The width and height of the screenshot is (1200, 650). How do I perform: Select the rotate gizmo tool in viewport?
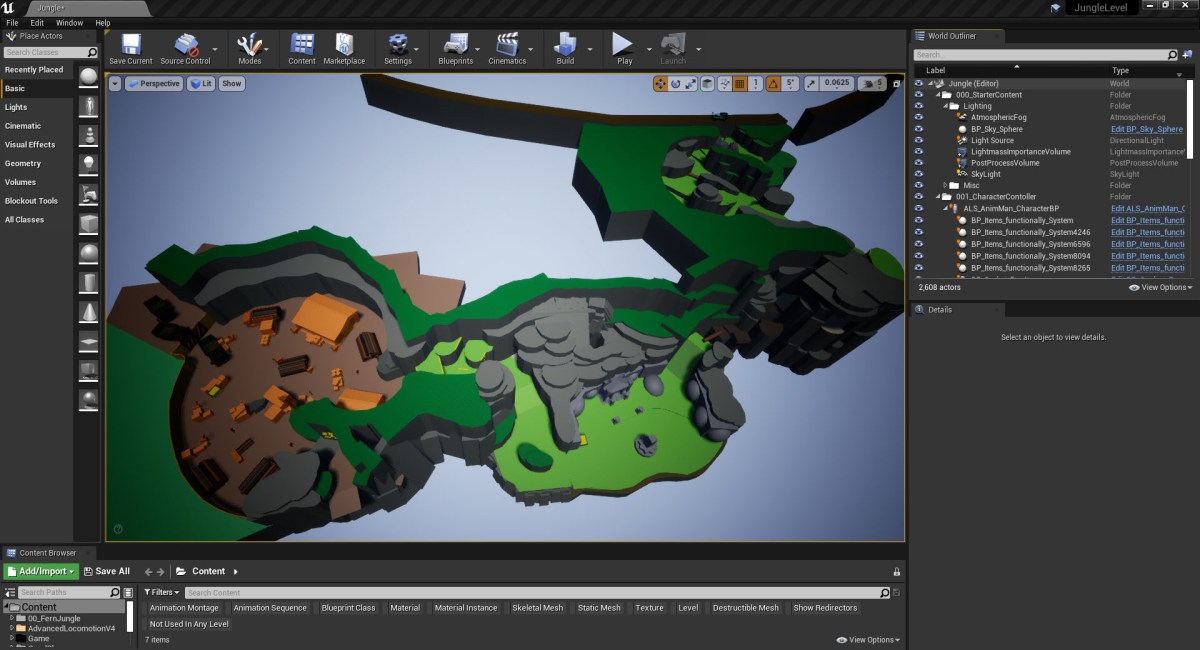click(676, 84)
